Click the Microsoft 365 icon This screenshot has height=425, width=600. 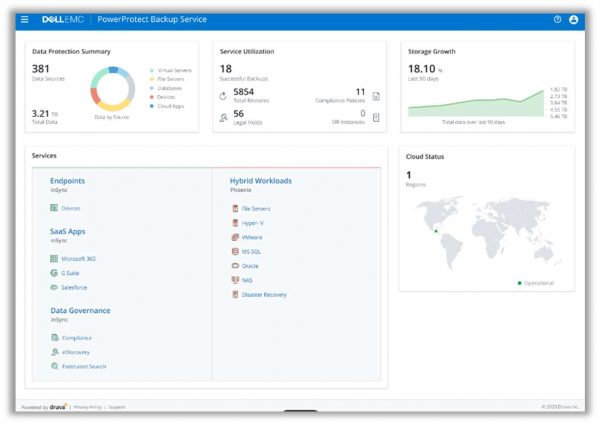click(x=54, y=259)
